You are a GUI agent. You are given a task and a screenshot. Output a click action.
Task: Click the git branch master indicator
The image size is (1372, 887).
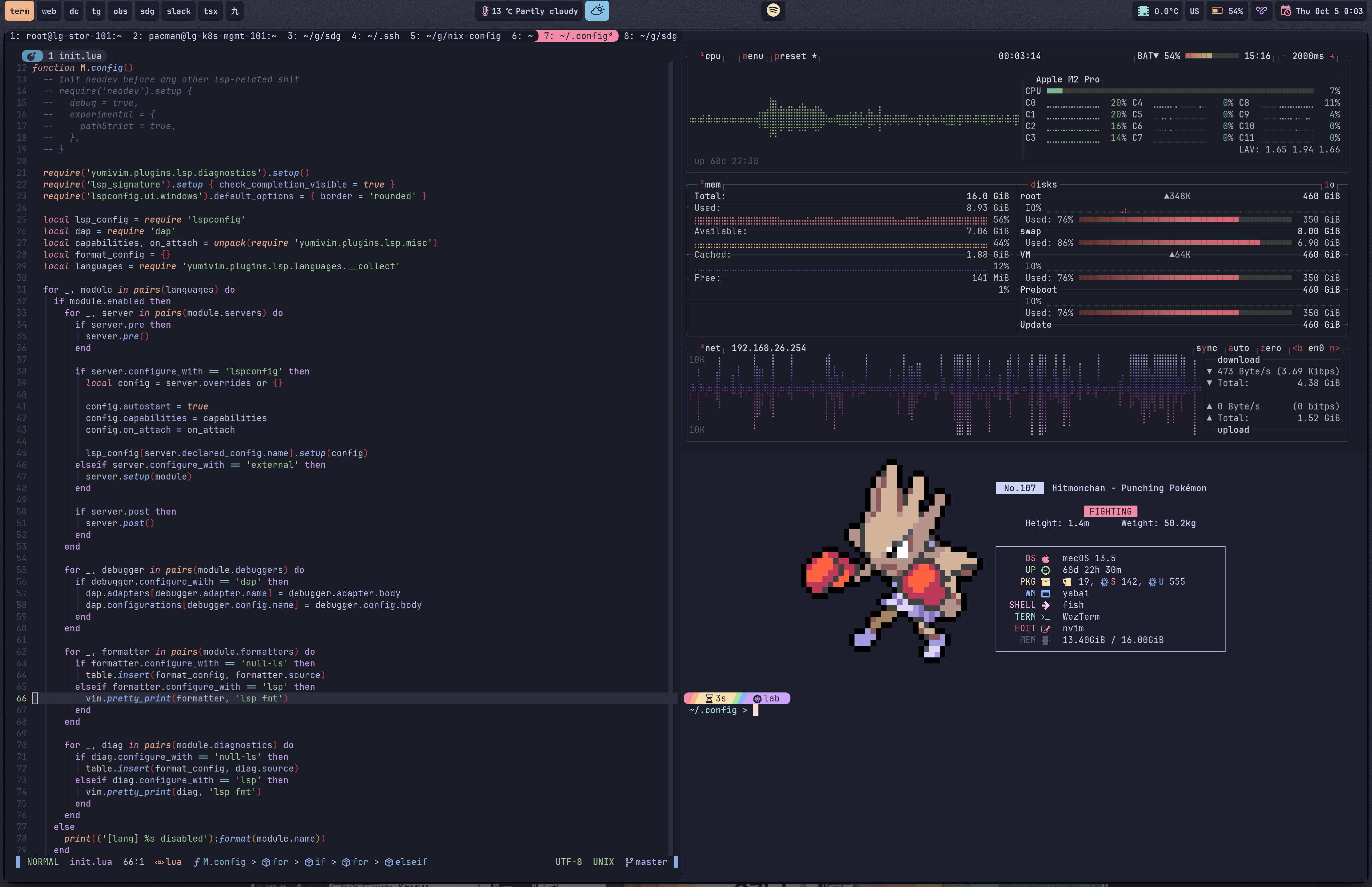coord(646,862)
